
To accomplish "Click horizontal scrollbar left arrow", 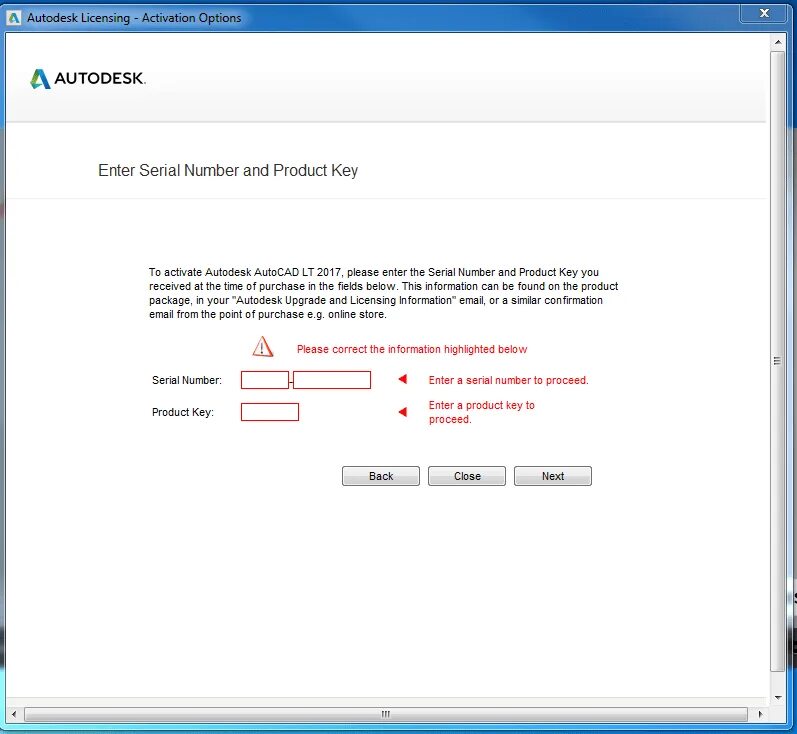I will pyautogui.click(x=14, y=714).
